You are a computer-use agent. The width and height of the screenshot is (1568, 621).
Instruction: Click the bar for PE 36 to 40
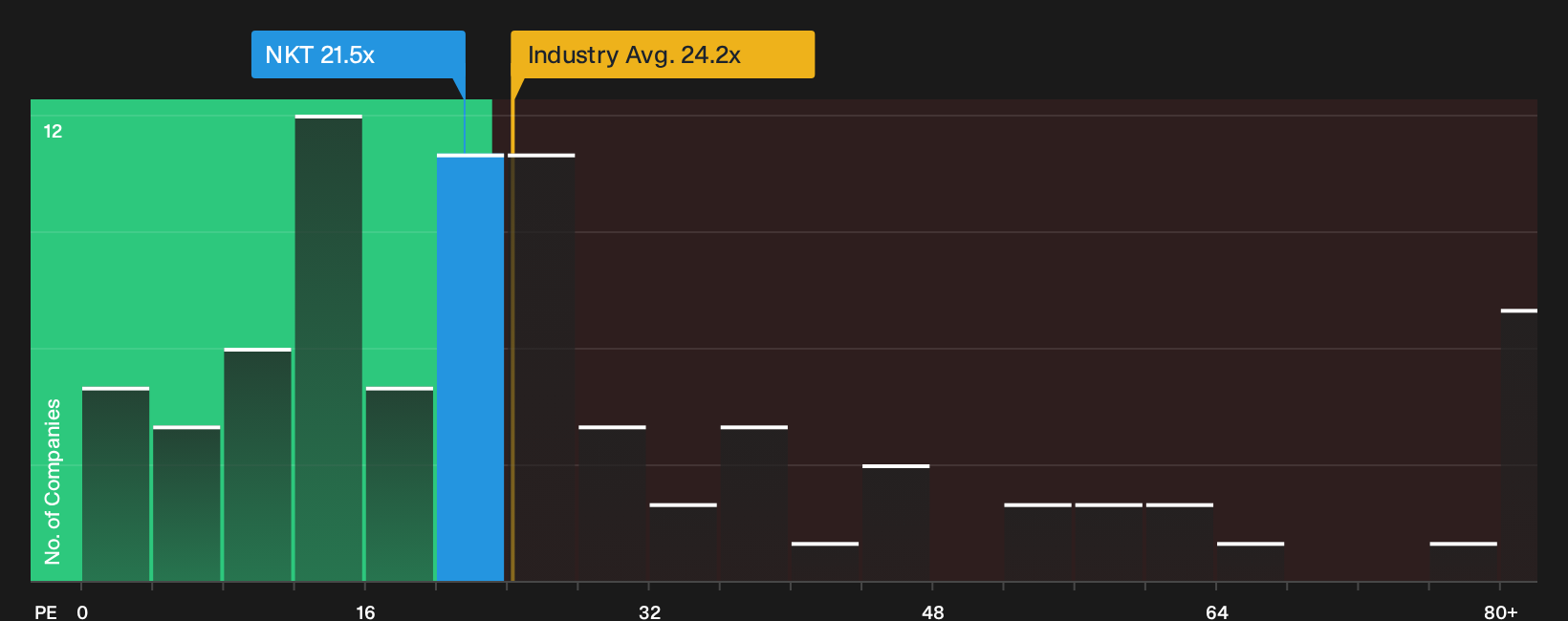pos(754,503)
